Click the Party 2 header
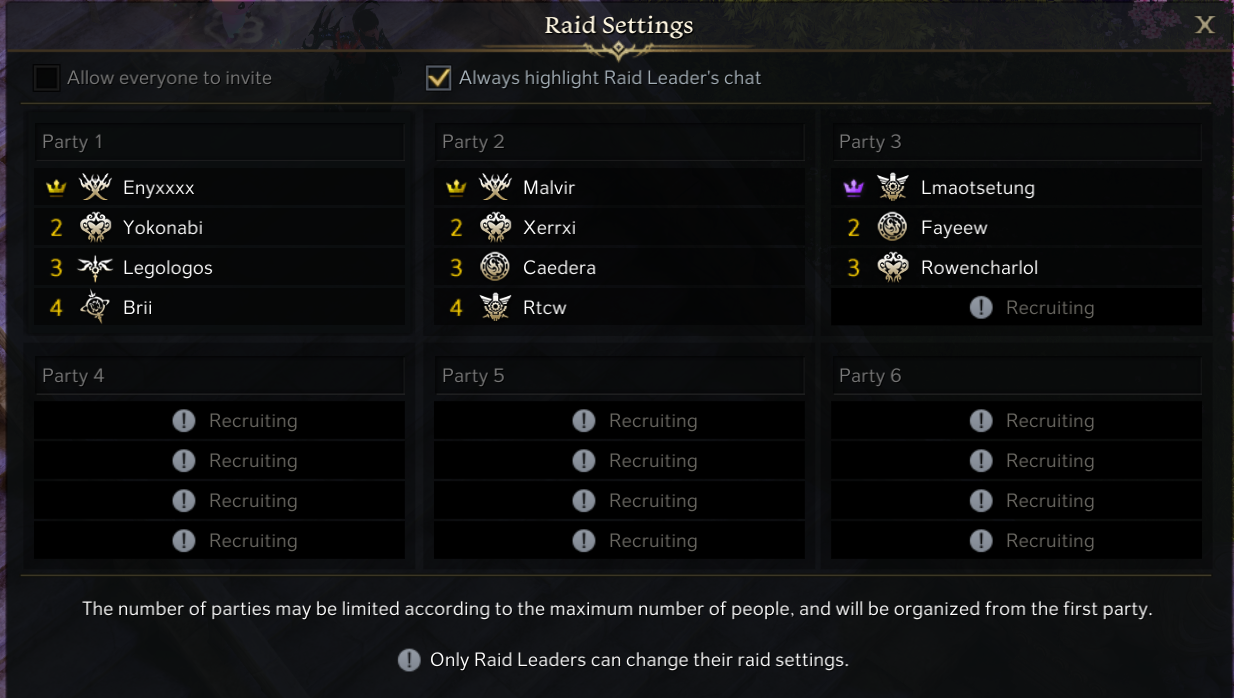This screenshot has width=1234, height=698. click(619, 142)
